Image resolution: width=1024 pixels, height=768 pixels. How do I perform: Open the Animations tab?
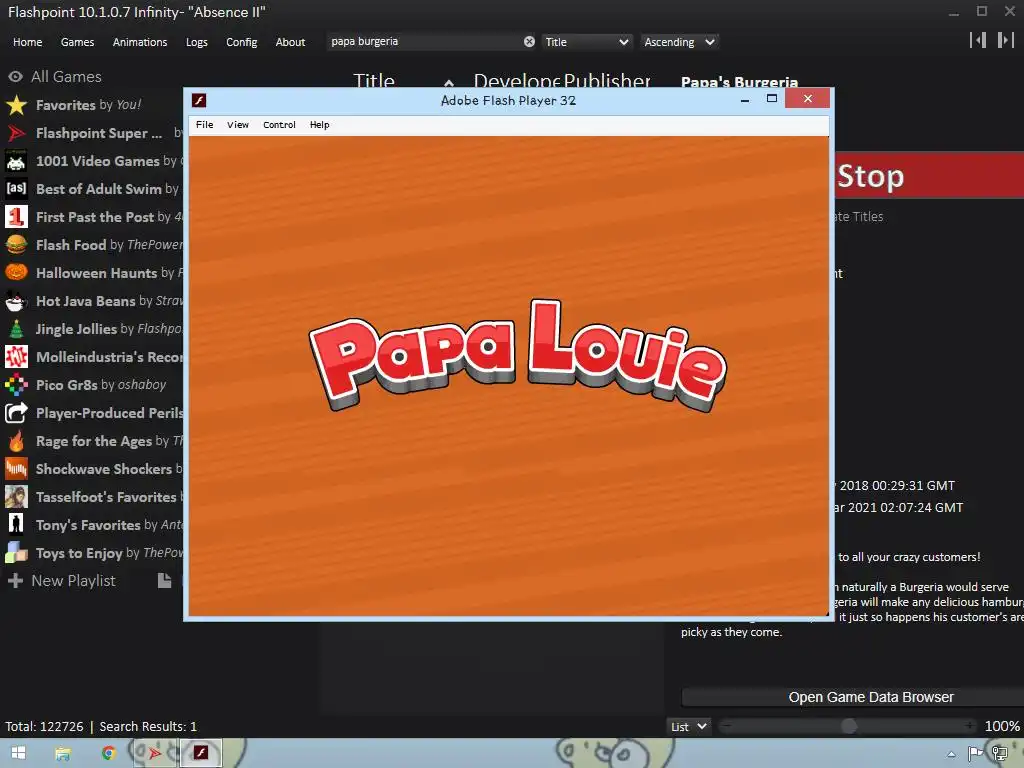point(140,42)
